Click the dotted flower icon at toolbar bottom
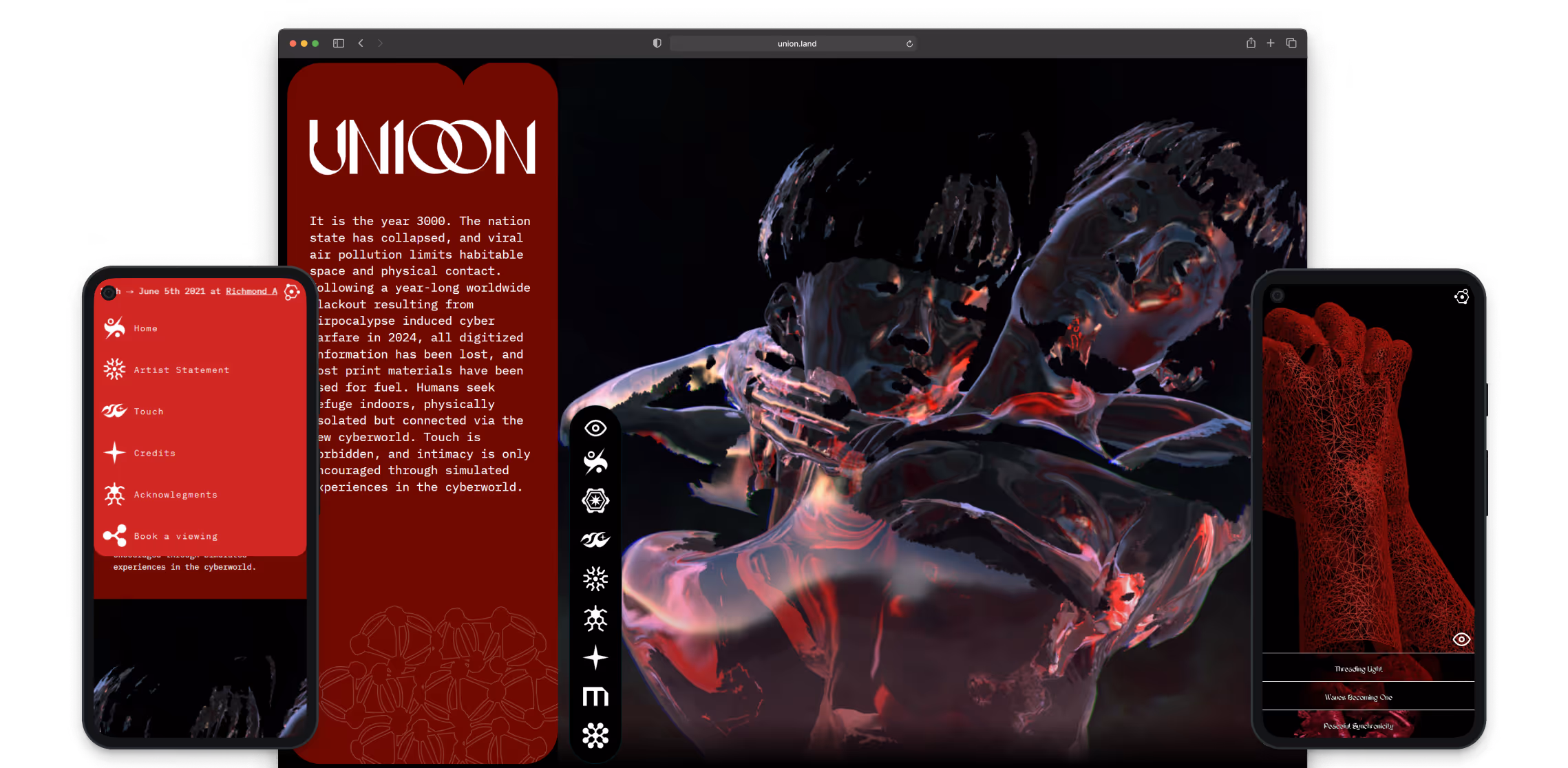The image size is (1568, 768). pos(595,736)
